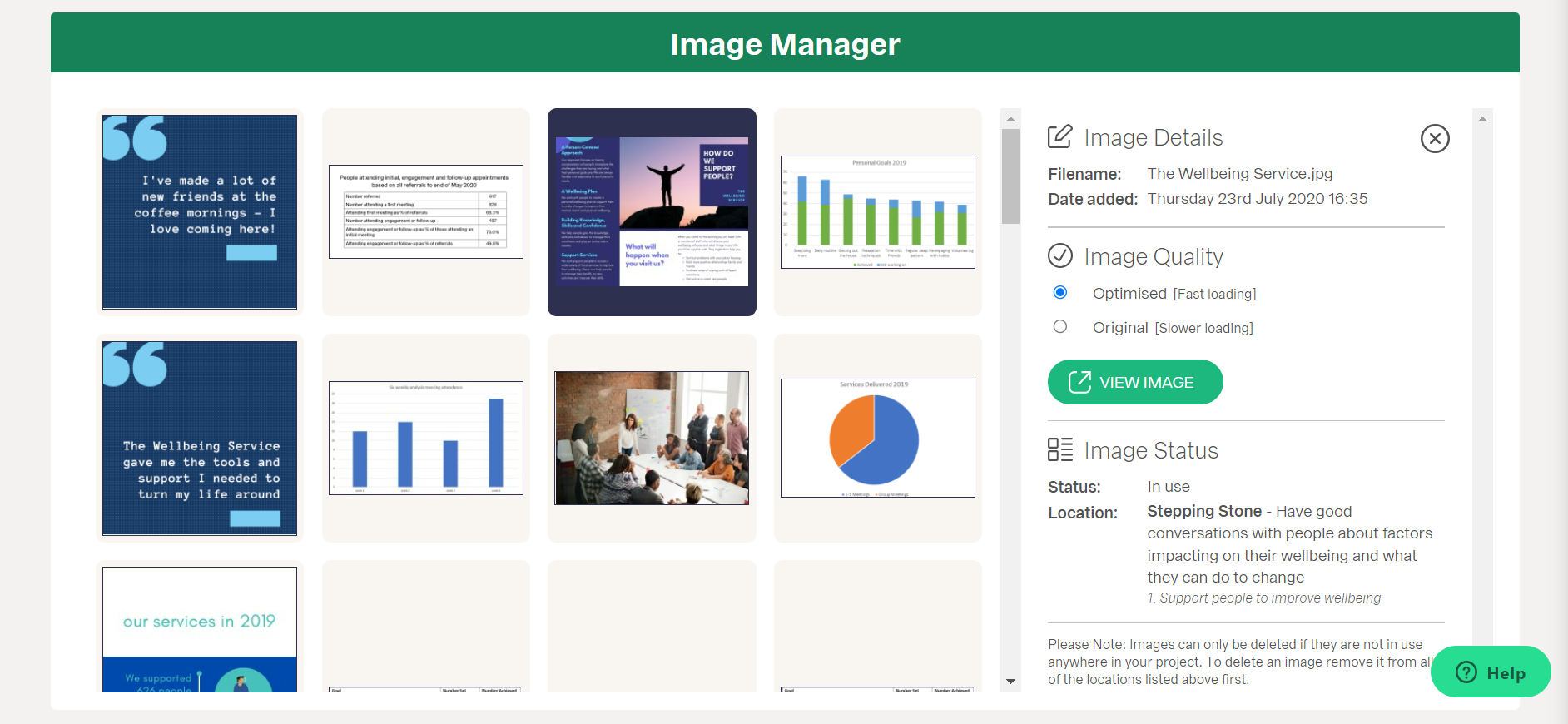Click the details panel scrollbar up arrow
The height and width of the screenshot is (724, 1568).
[1482, 119]
